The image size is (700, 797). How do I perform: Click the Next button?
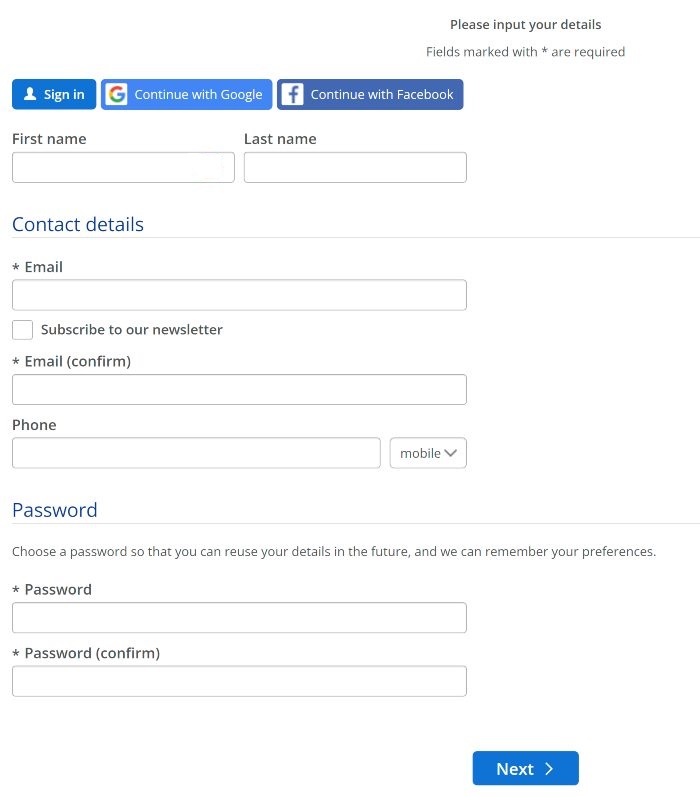coord(525,769)
